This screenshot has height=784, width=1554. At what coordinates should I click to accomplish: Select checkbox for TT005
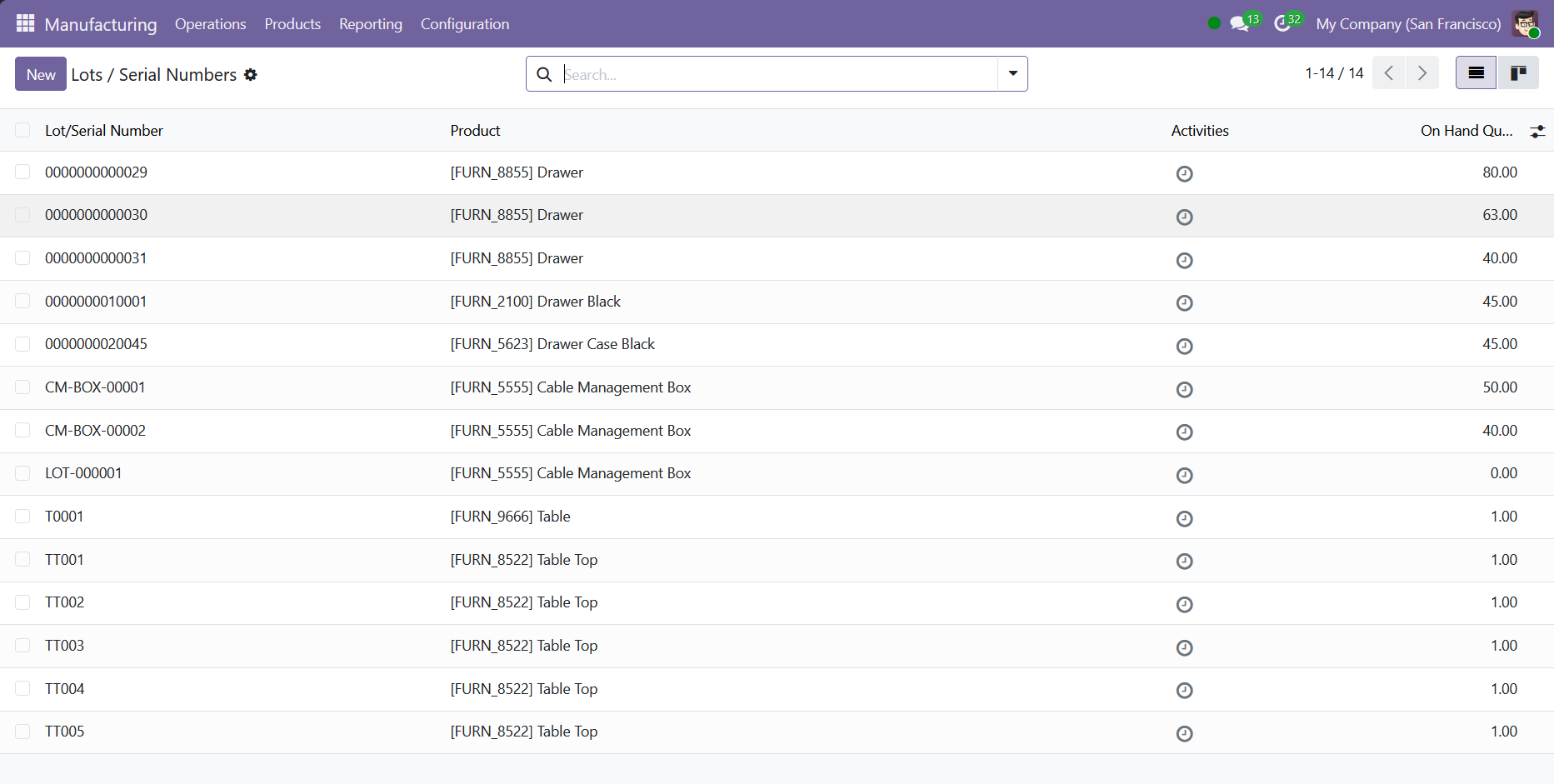click(22, 732)
